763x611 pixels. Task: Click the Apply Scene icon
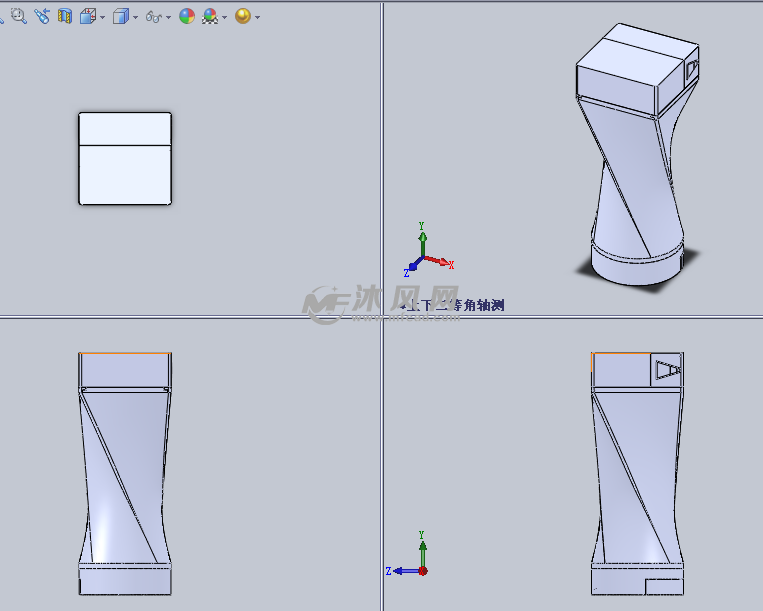tap(210, 16)
